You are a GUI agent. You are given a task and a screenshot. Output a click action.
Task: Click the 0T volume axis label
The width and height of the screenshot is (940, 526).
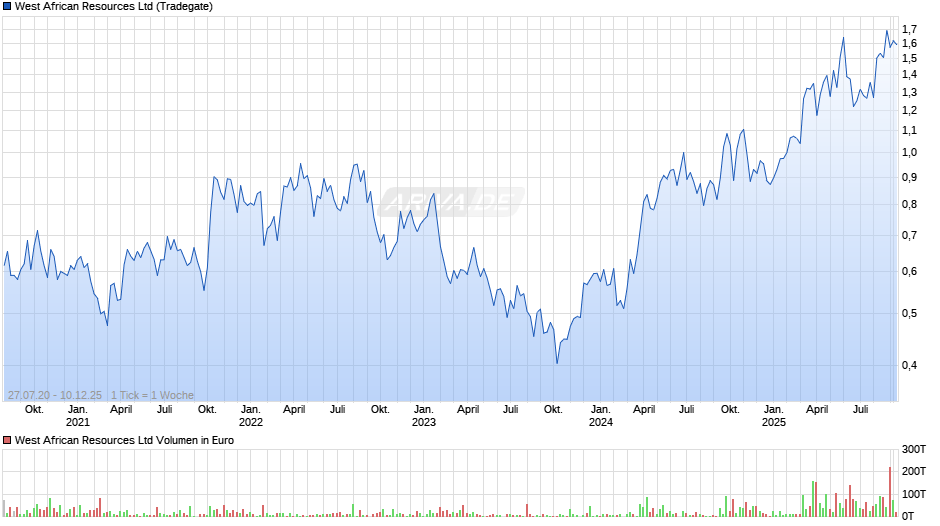(908, 516)
